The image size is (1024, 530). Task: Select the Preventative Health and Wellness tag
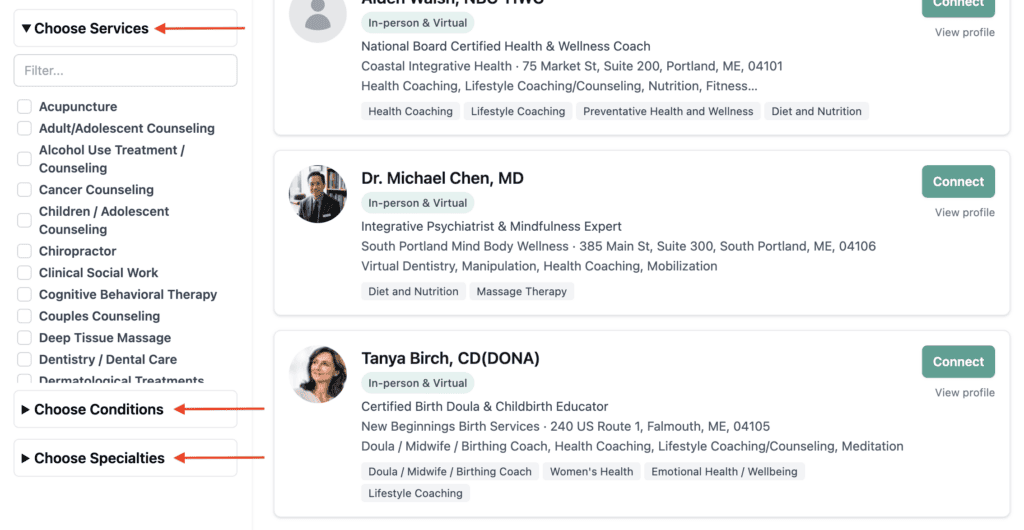pyautogui.click(x=668, y=112)
